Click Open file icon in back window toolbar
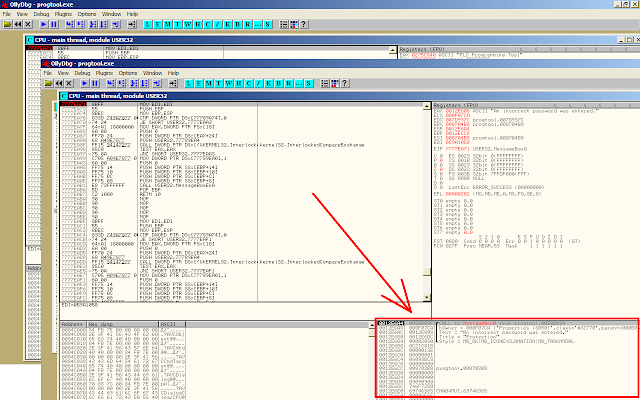 [8, 24]
